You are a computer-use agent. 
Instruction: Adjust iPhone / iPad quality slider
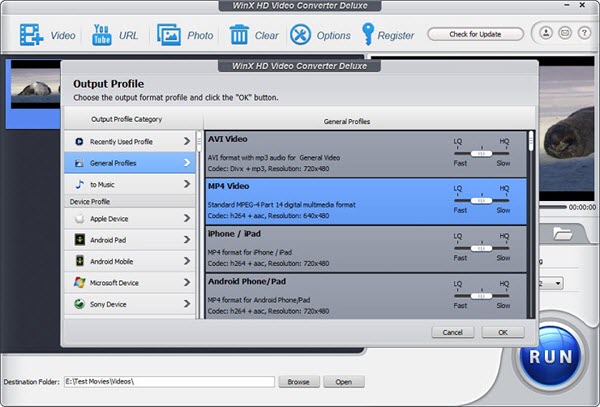pyautogui.click(x=481, y=248)
